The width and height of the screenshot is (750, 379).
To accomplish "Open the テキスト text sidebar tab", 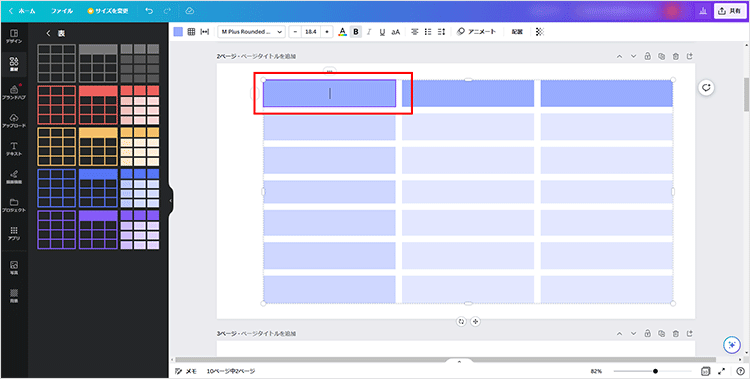I will point(14,148).
